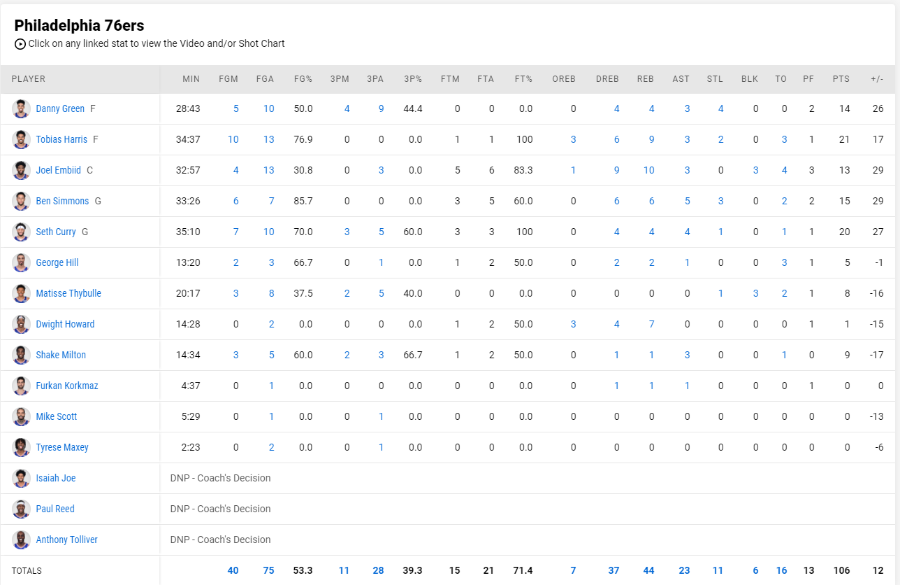Viewport: 900px width, 585px height.
Task: Click Tyrese Maxey's player headshot
Action: (21, 447)
